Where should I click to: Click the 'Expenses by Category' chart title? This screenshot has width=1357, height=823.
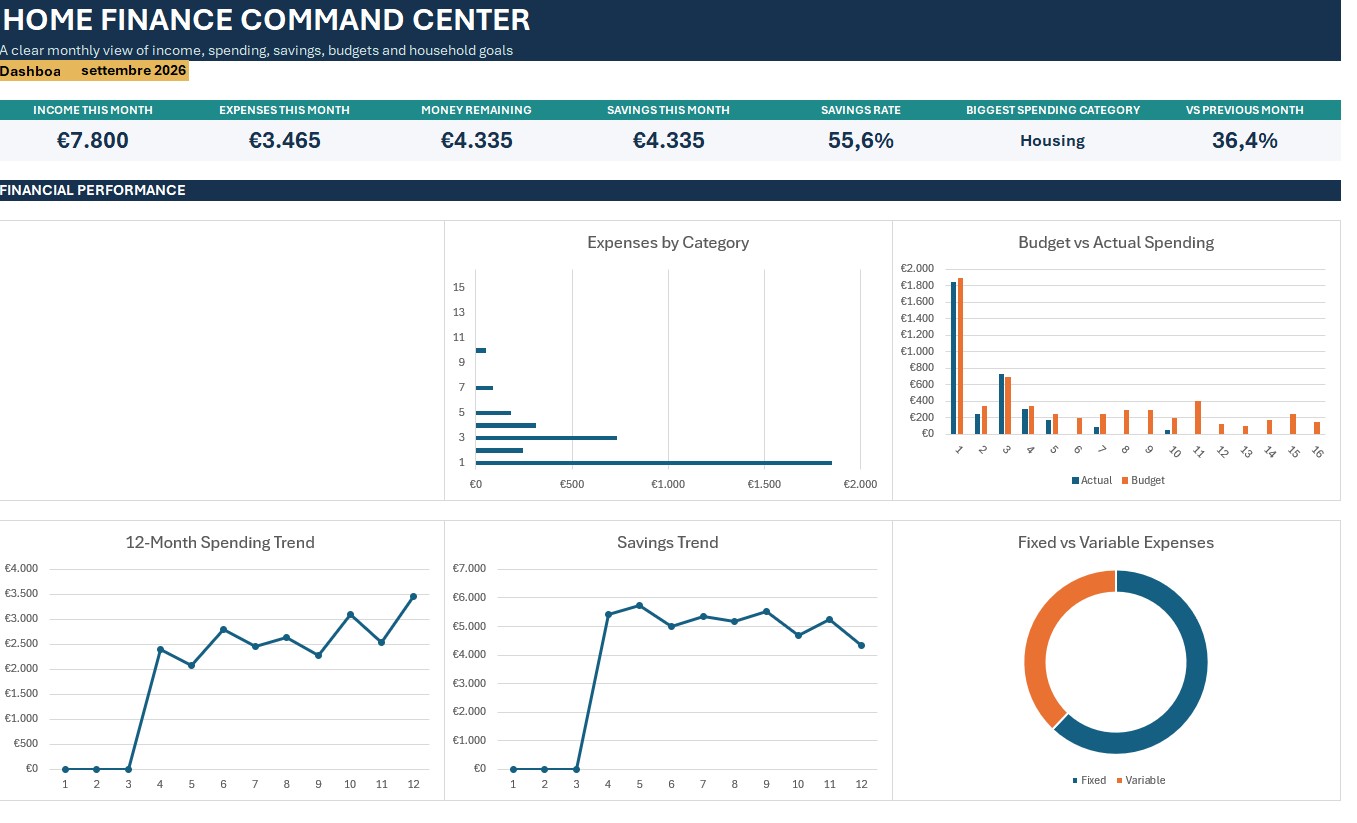click(668, 242)
